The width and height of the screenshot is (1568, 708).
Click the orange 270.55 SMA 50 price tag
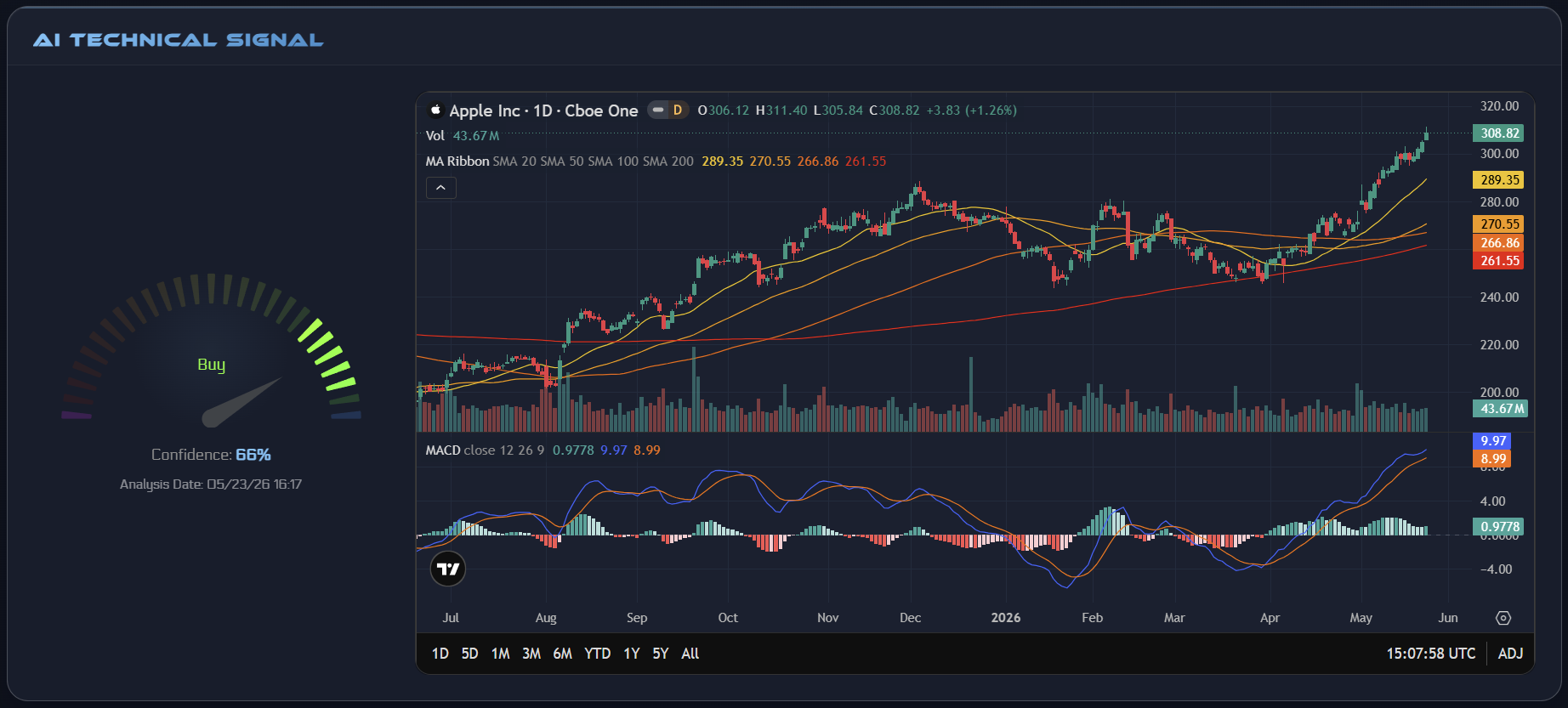point(1498,224)
